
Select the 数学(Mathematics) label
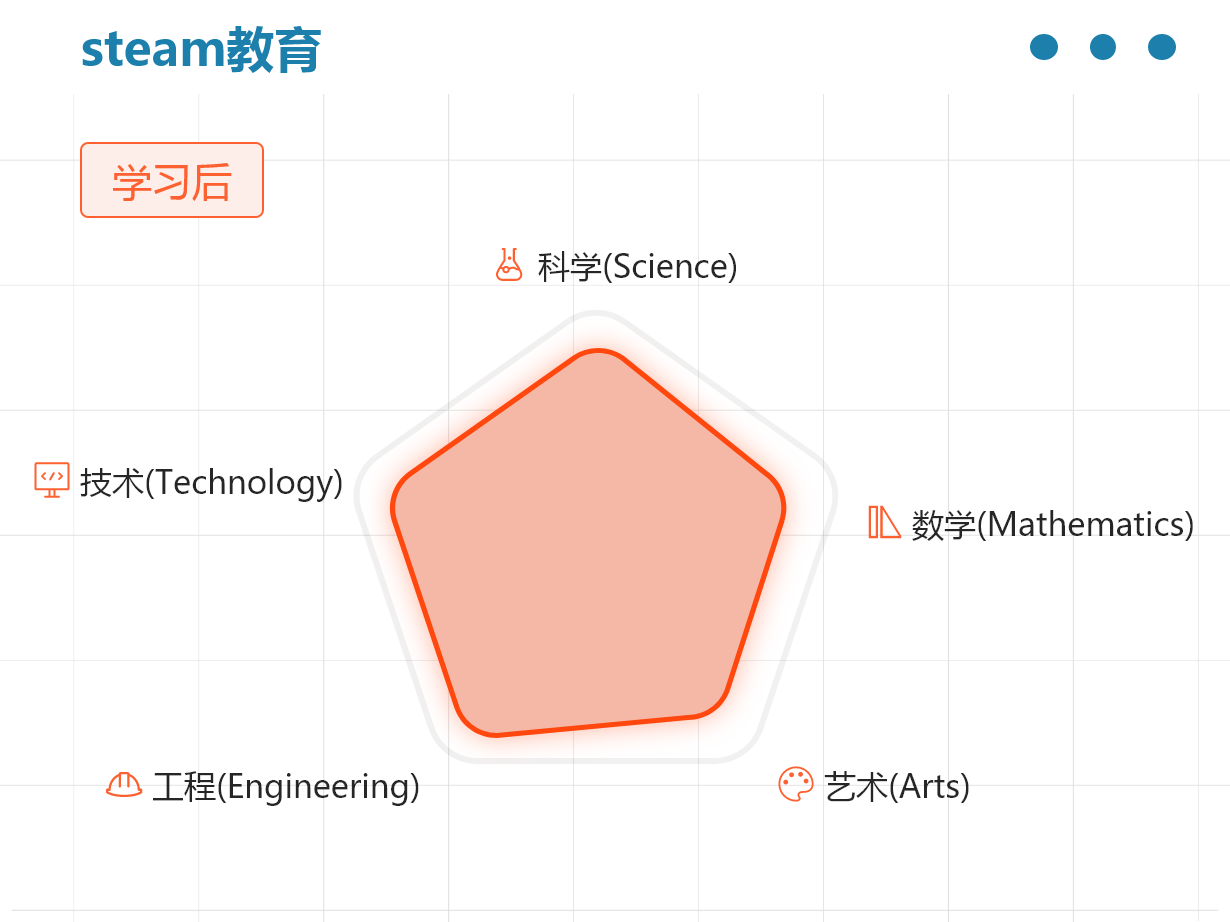tap(1053, 524)
